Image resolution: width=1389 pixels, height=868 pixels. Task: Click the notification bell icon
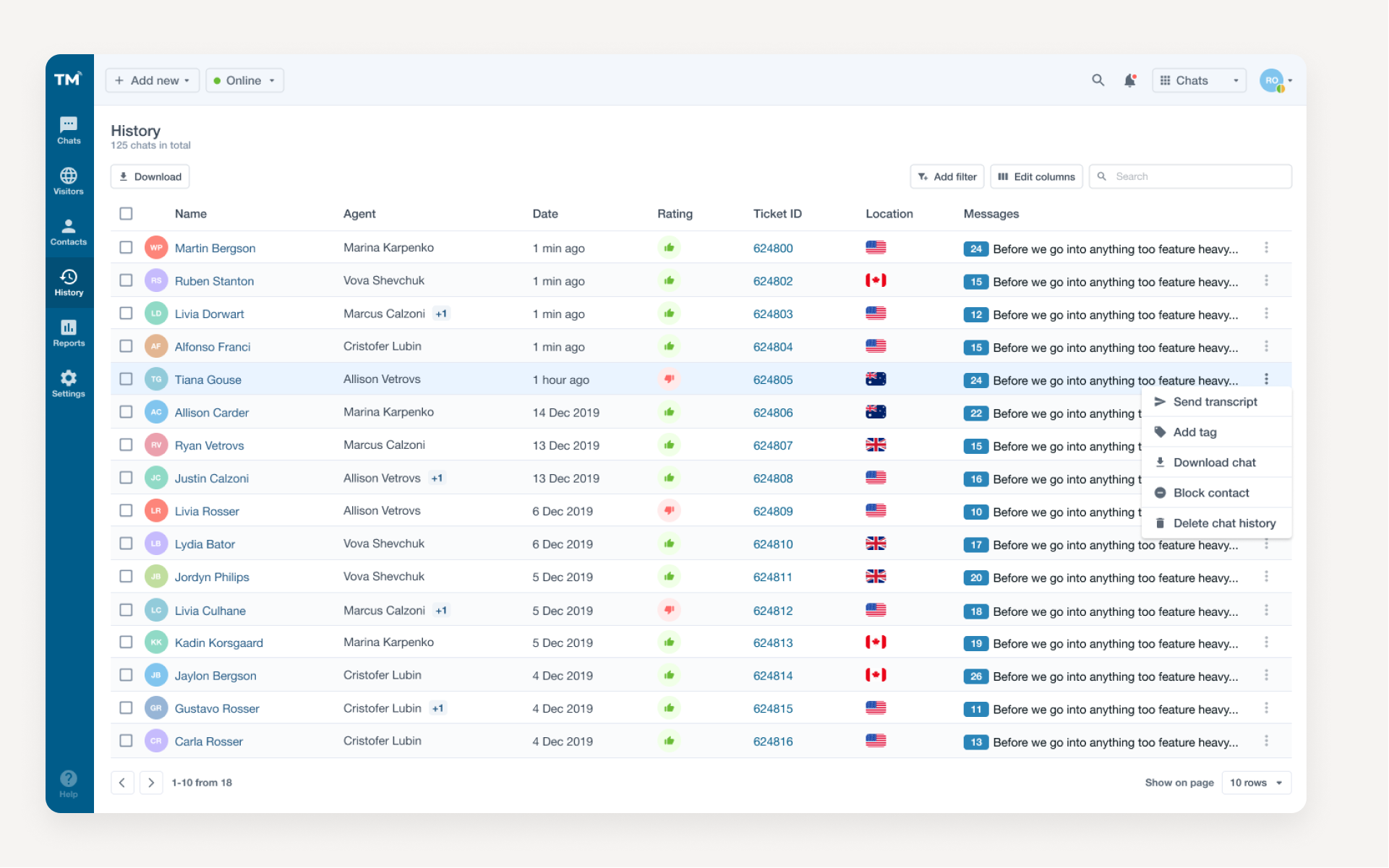(1129, 81)
